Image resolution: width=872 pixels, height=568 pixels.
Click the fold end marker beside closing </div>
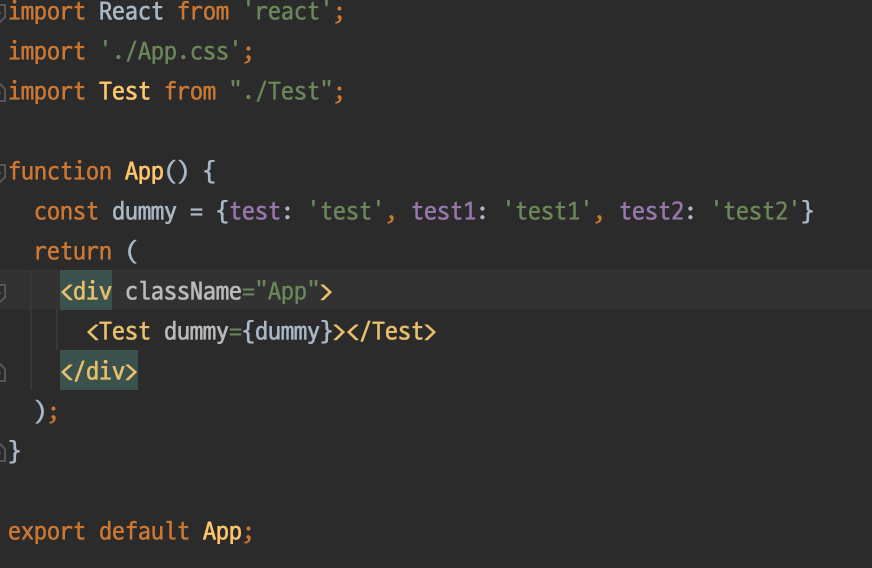(2, 372)
